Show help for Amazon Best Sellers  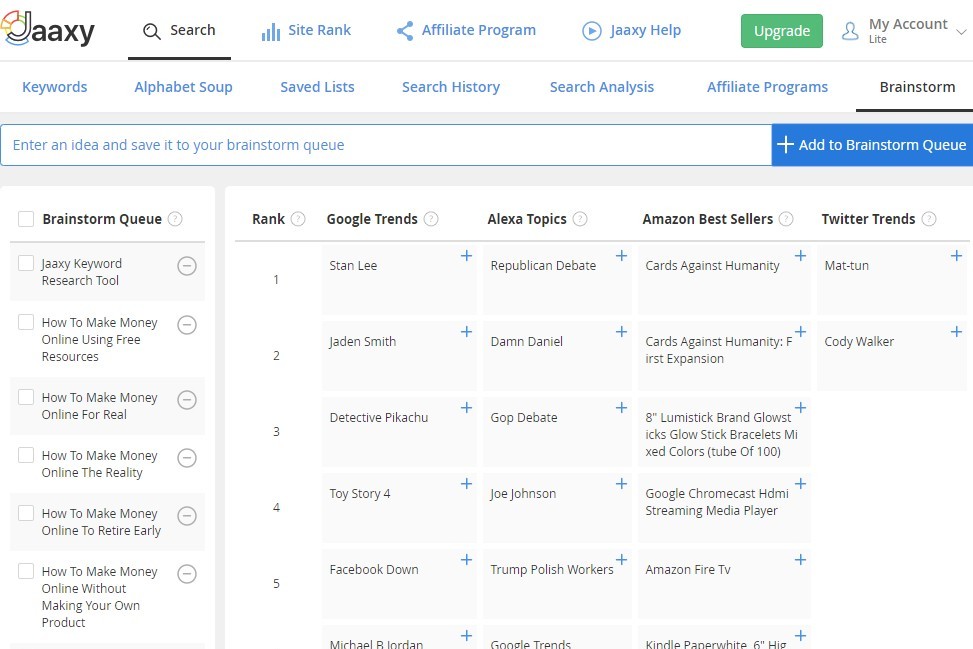click(786, 219)
